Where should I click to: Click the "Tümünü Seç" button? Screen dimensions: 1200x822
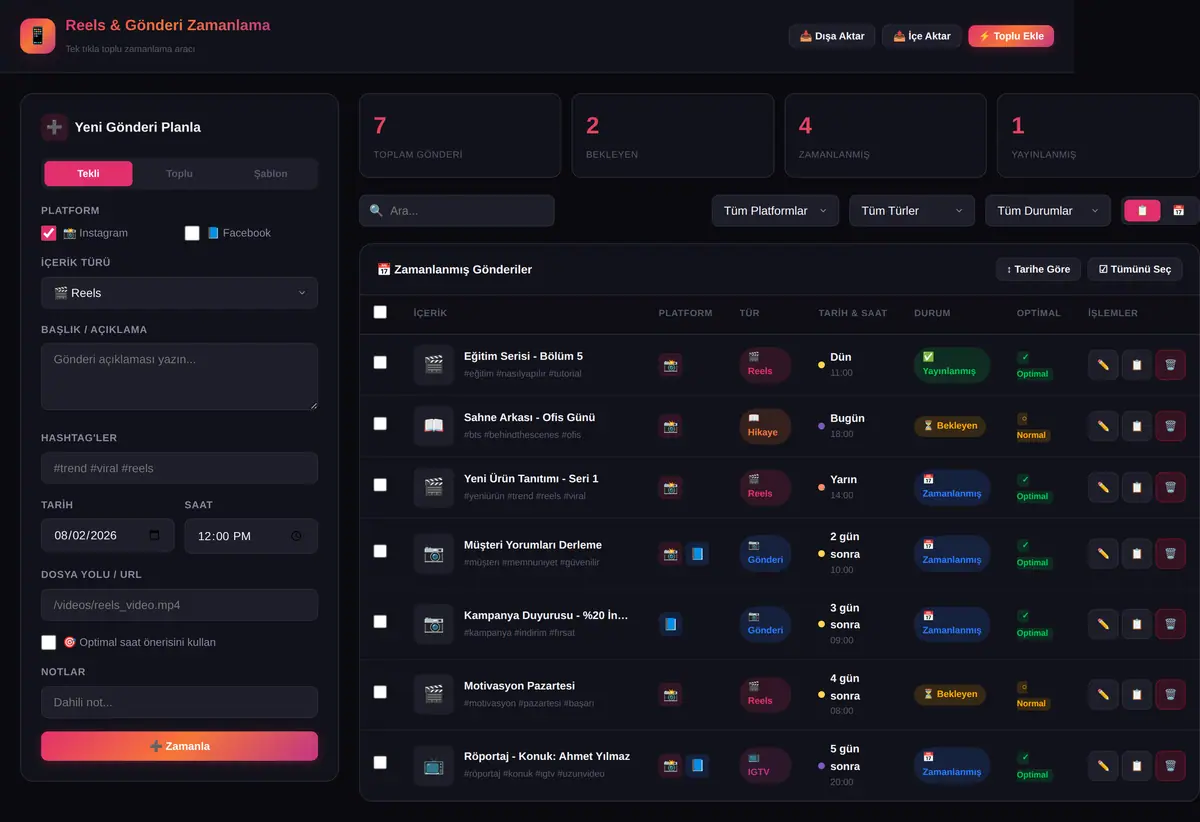click(1135, 269)
